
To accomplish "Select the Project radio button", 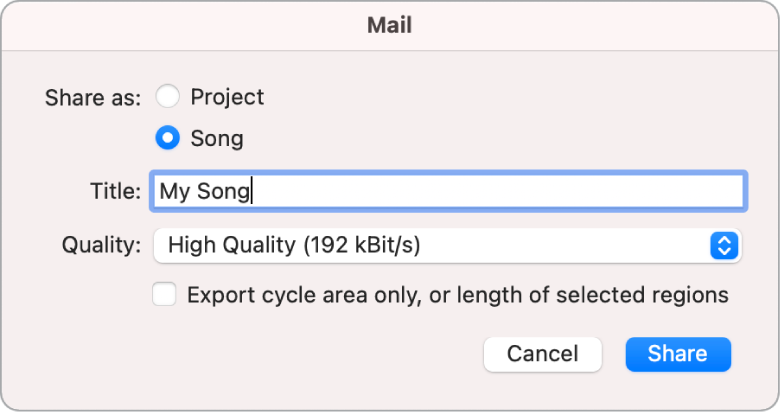I will (168, 97).
